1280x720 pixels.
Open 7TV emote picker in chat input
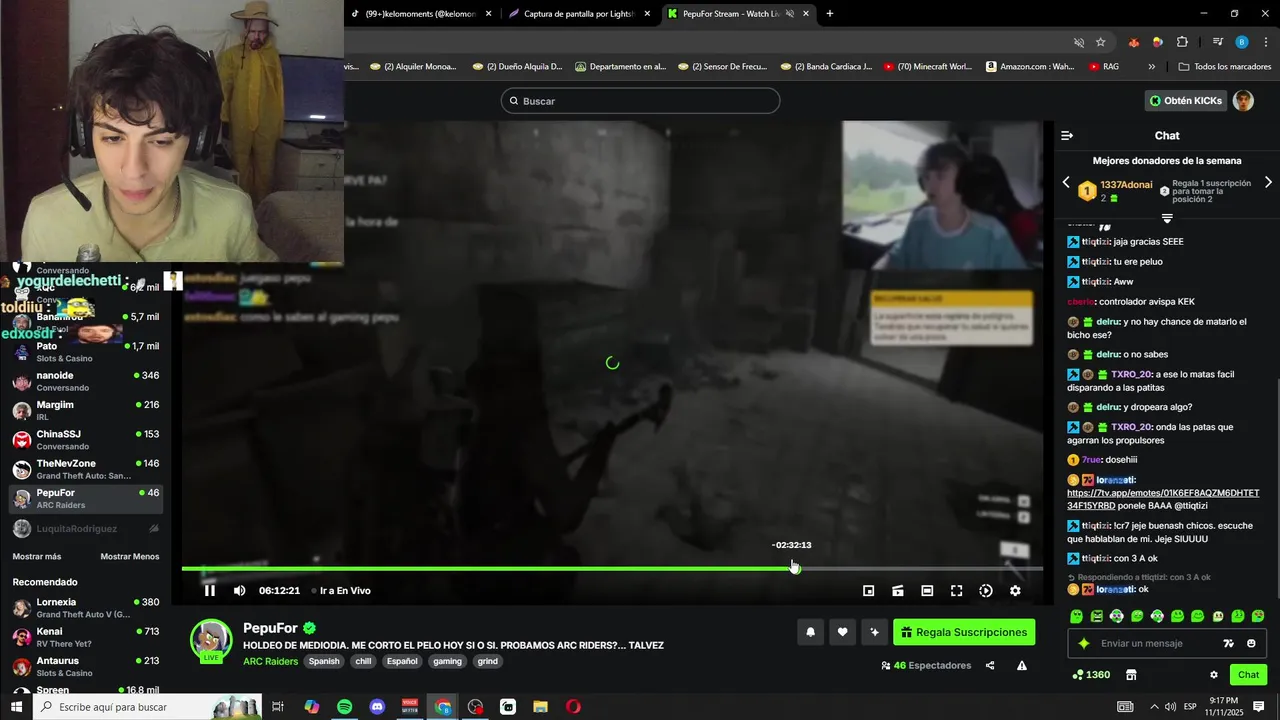tap(1229, 644)
